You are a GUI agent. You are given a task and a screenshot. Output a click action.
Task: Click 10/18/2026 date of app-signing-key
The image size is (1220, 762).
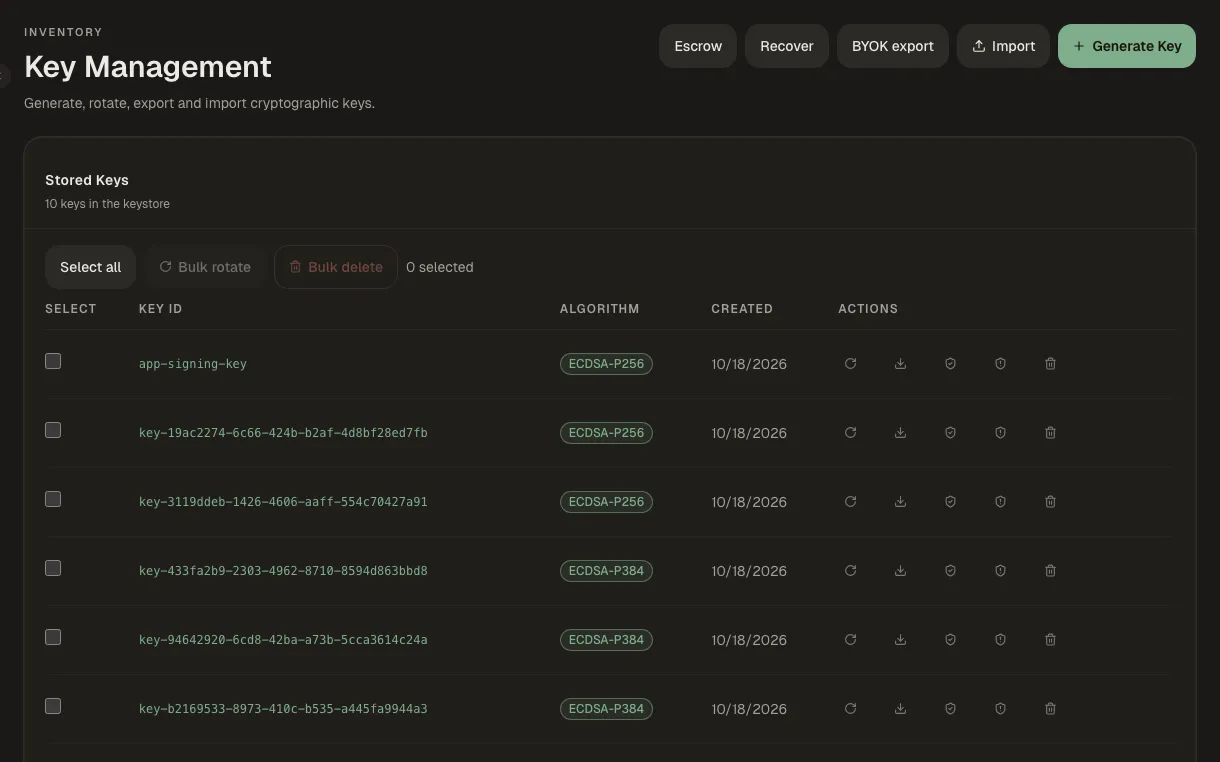(x=749, y=364)
